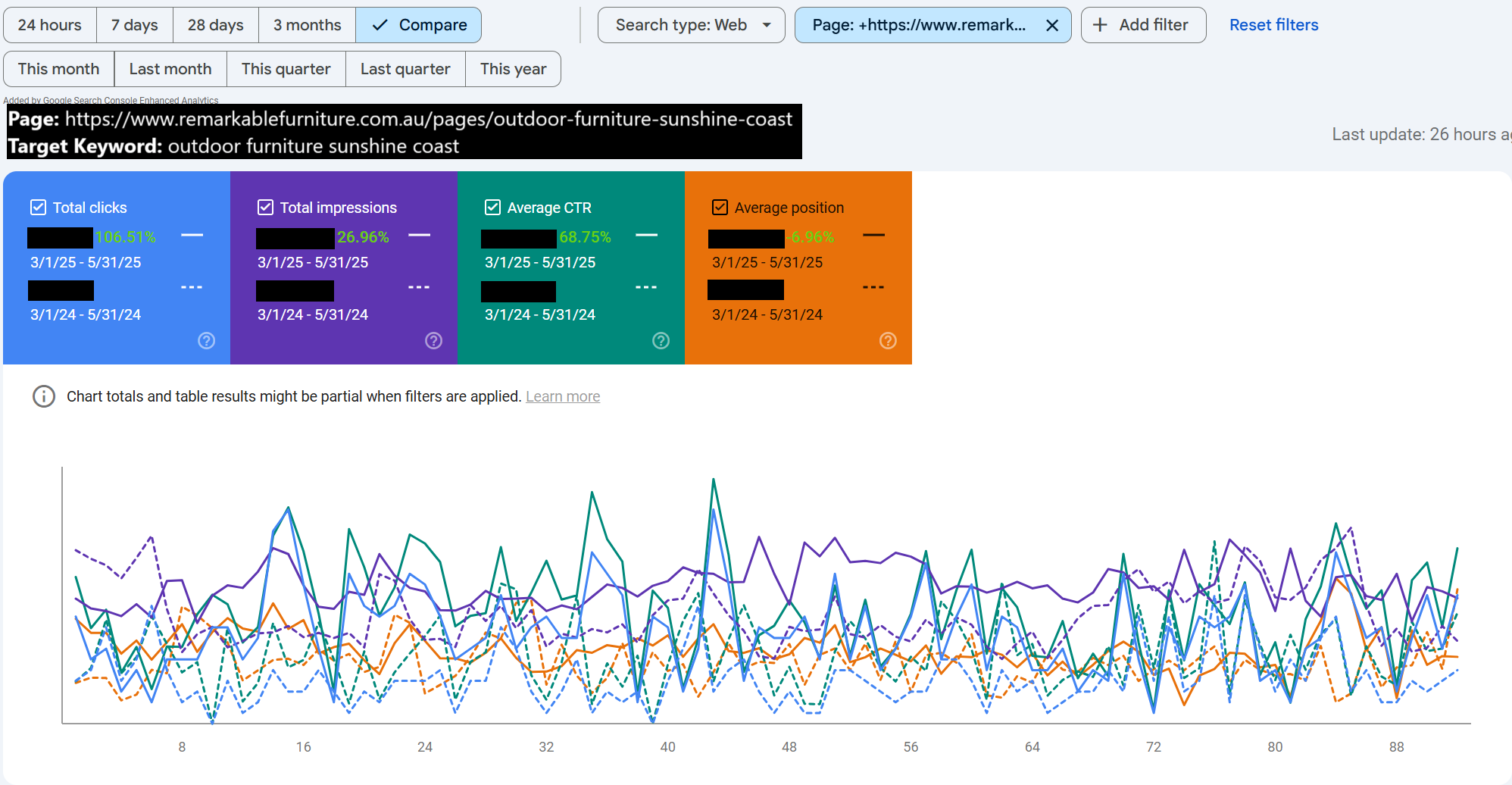Toggle the Average position checkbox

pos(720,208)
